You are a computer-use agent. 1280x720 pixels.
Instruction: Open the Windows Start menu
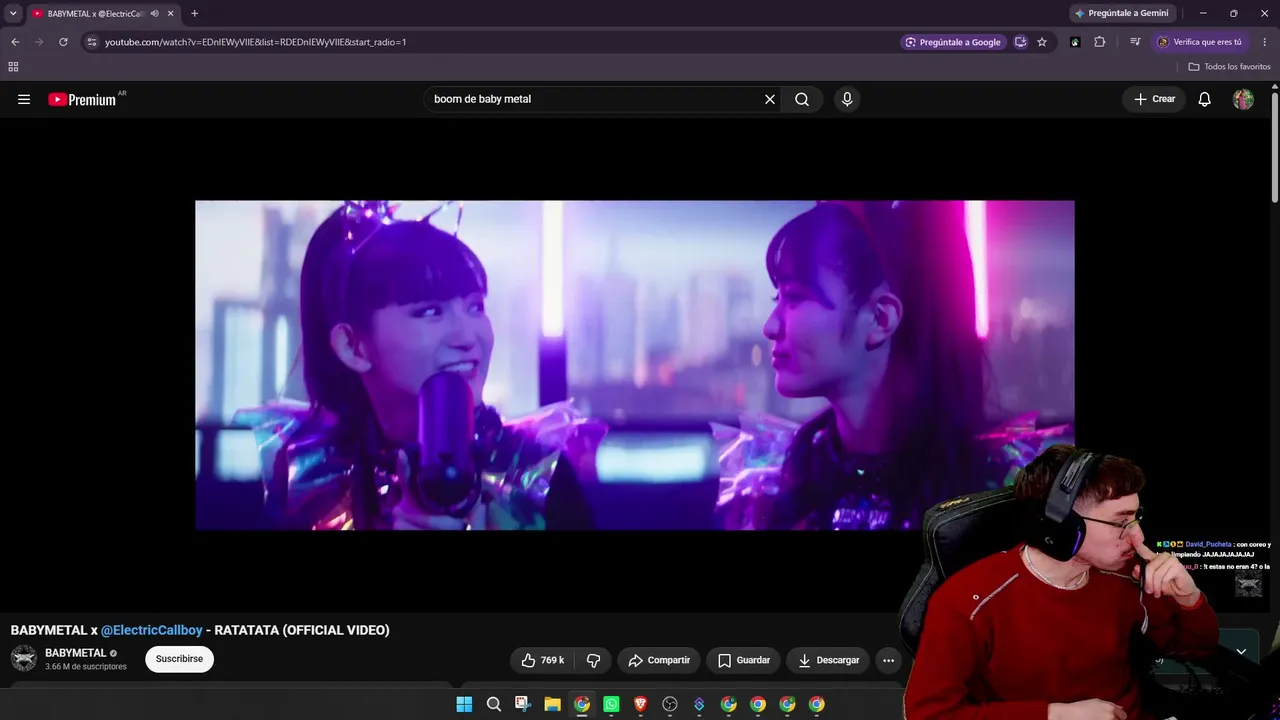[464, 704]
